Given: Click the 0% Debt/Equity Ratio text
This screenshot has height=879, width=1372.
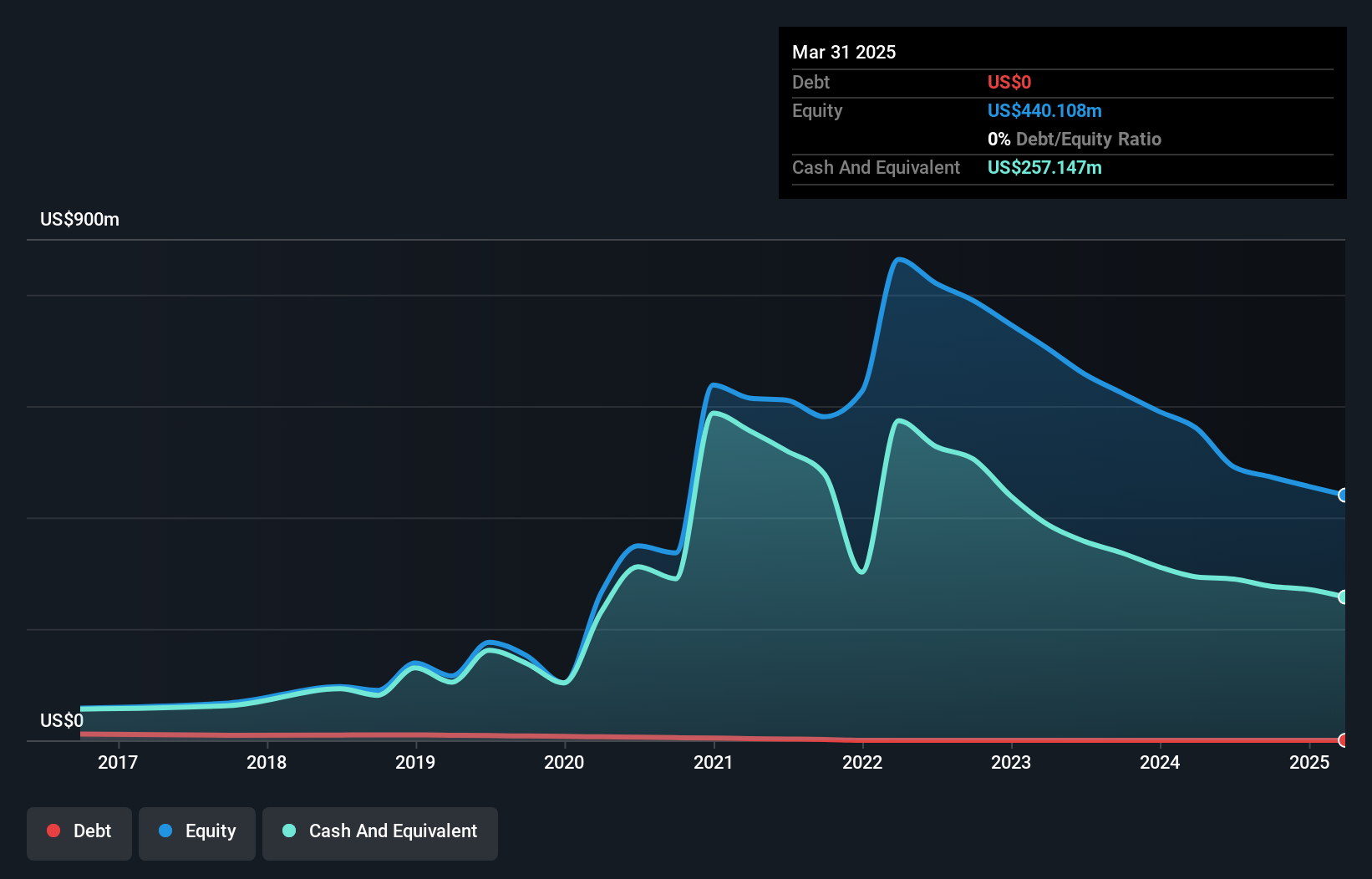Looking at the screenshot, I should point(1075,139).
